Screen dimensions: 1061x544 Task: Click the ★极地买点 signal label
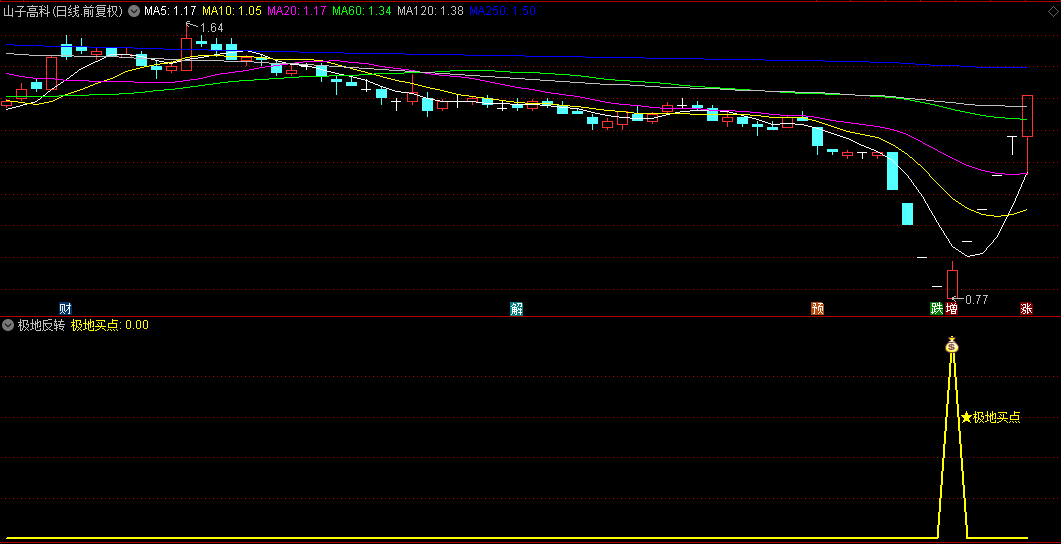click(x=990, y=417)
